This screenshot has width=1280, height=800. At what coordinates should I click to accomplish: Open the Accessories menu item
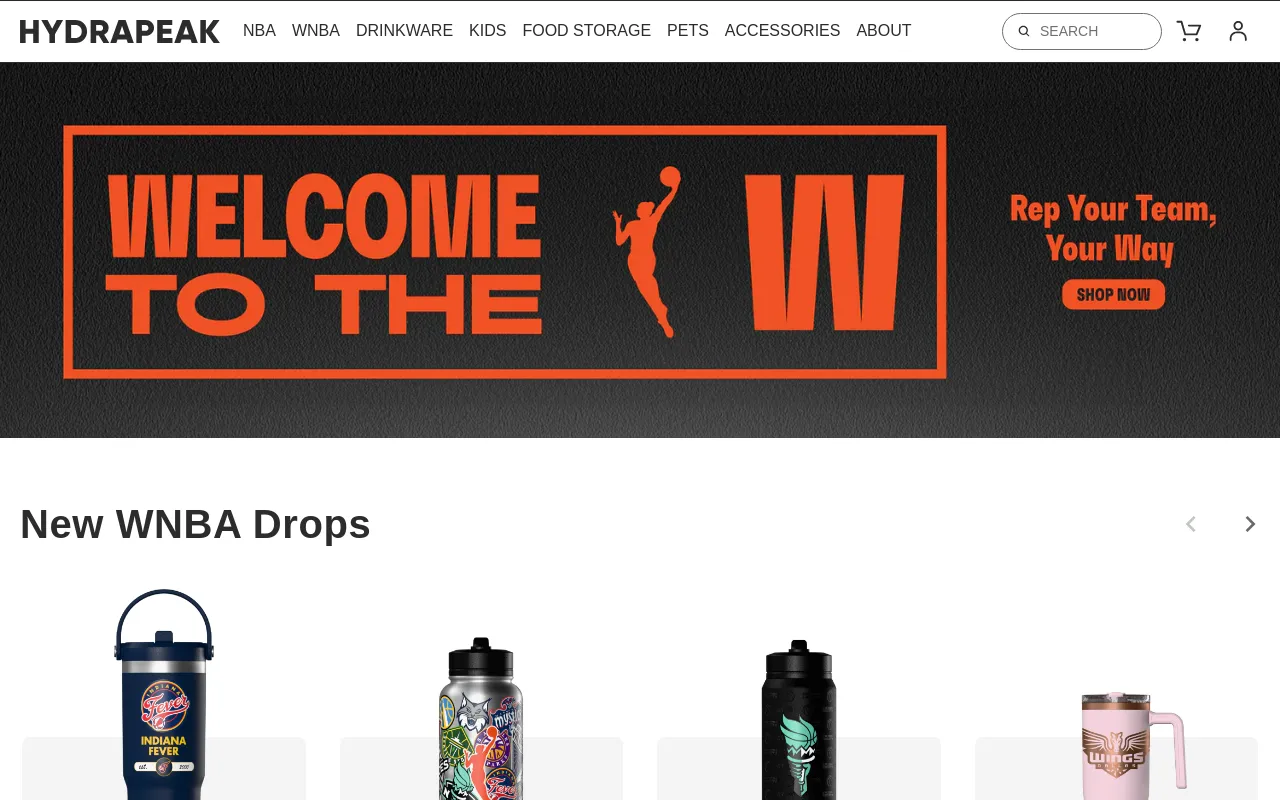pos(782,31)
